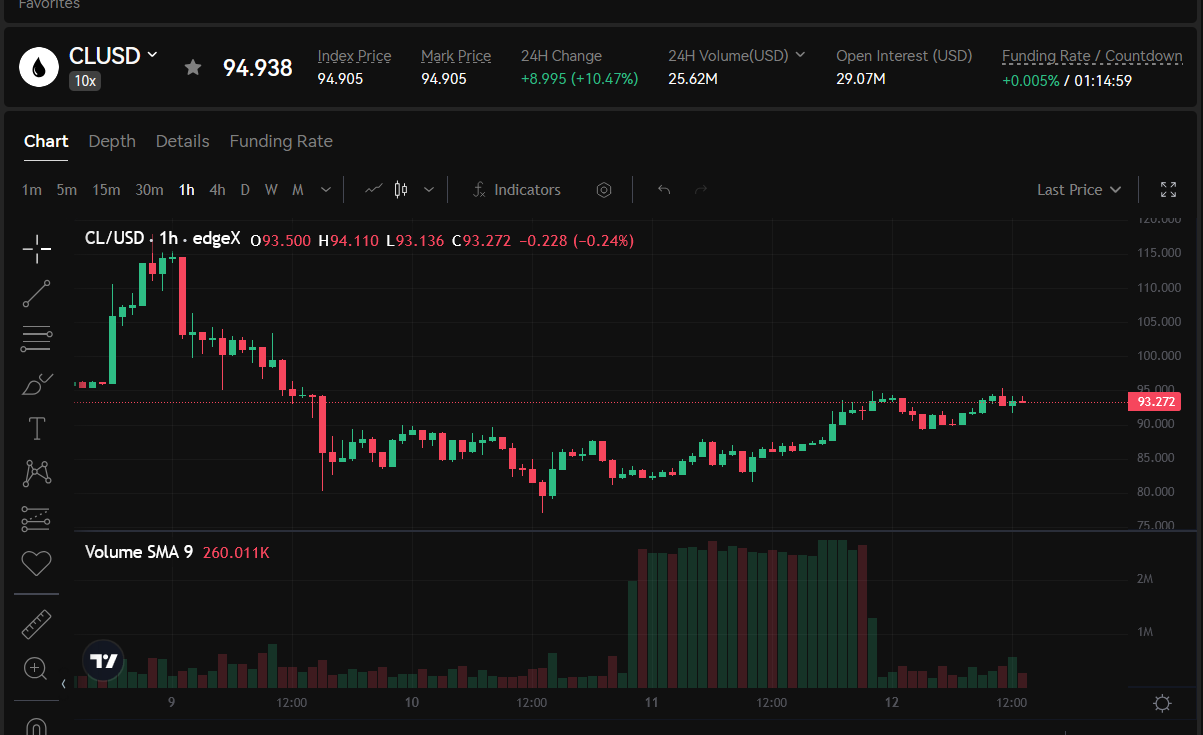Redo the chart action
This screenshot has width=1203, height=735.
[x=701, y=190]
